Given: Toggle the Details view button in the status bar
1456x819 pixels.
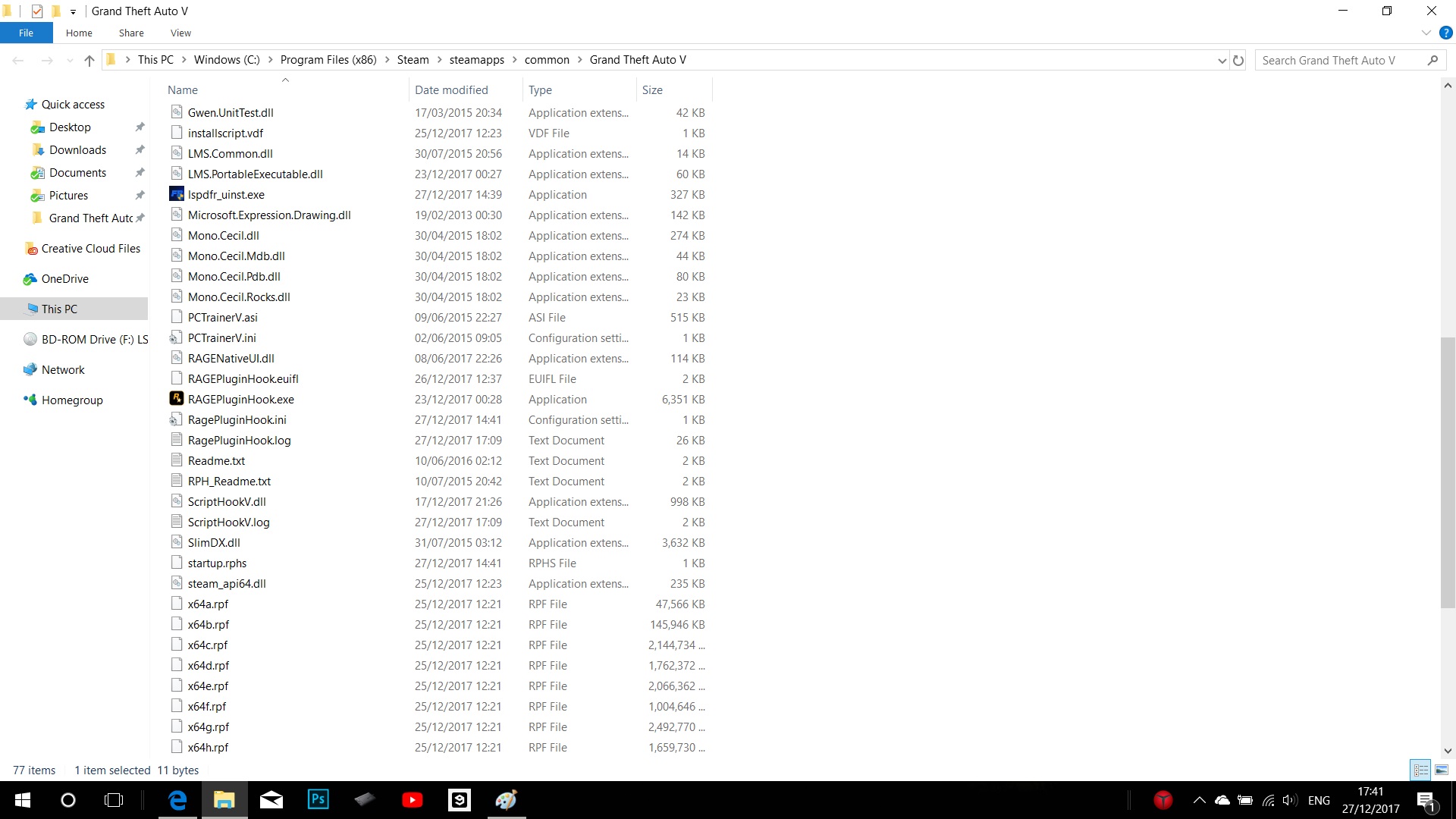Looking at the screenshot, I should pos(1420,770).
